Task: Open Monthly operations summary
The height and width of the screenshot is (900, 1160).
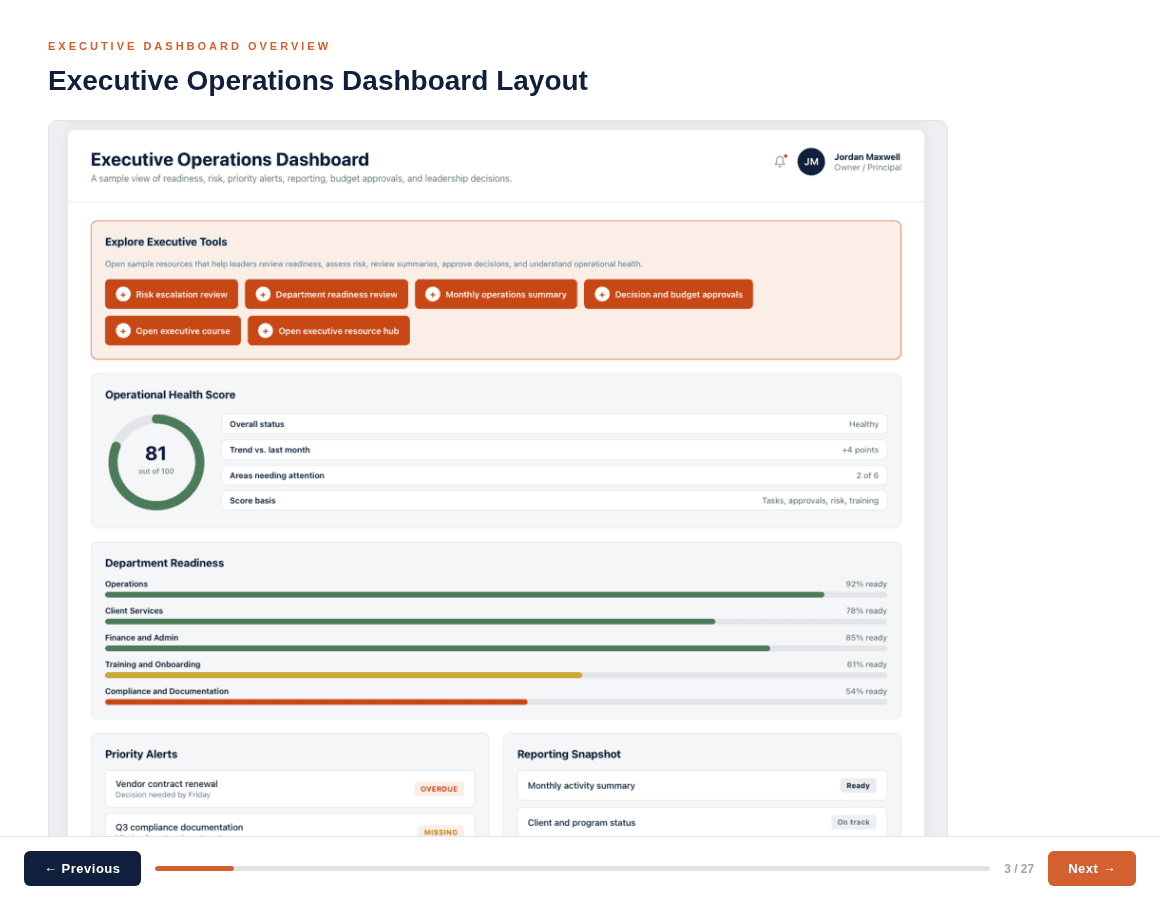Action: (496, 294)
